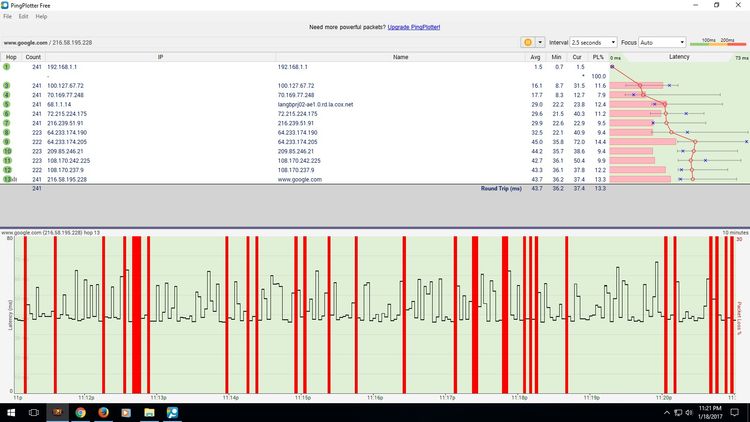Click the Upgrade PingPlotter link
Screen dimensions: 750x422
click(x=414, y=27)
